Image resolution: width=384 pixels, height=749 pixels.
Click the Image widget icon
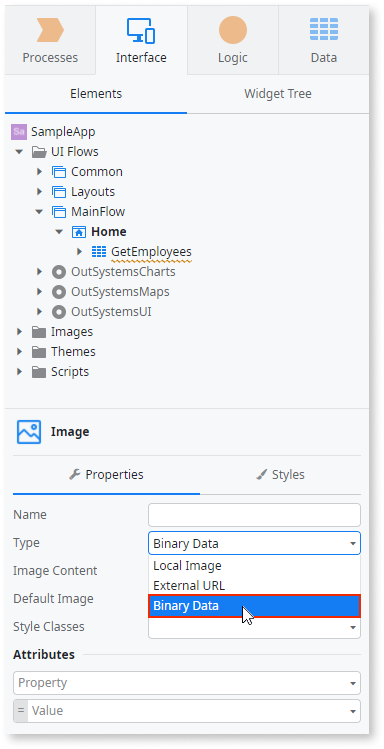click(x=29, y=432)
